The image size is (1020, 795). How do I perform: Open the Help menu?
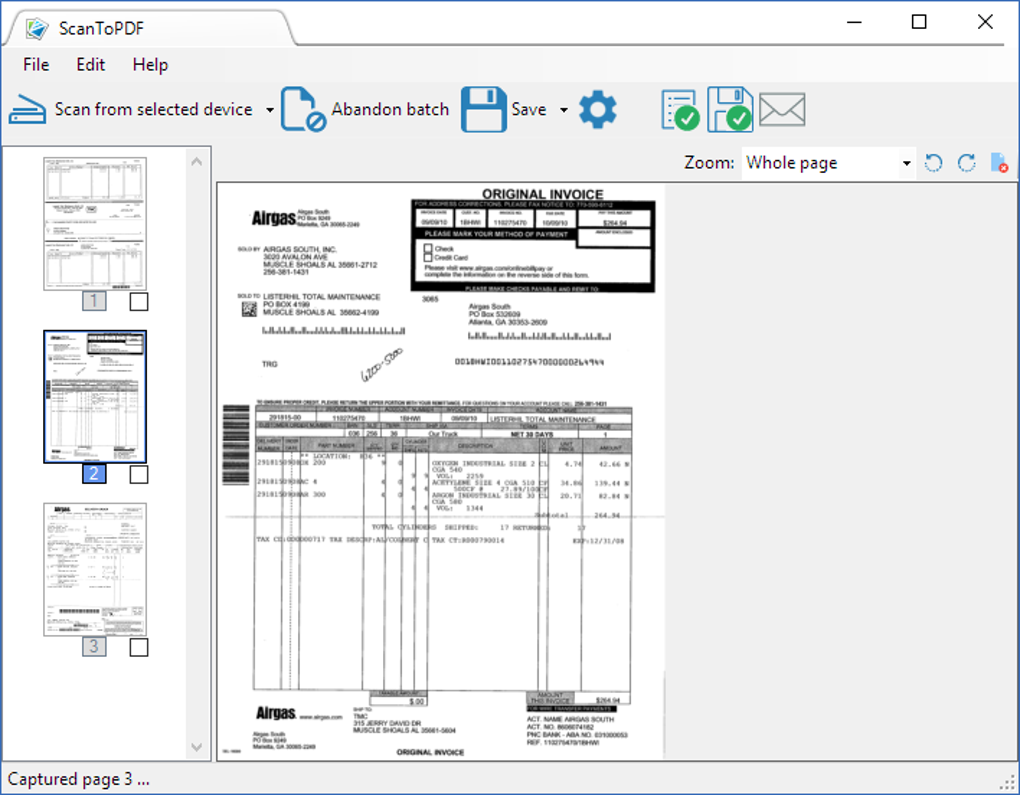coord(150,64)
